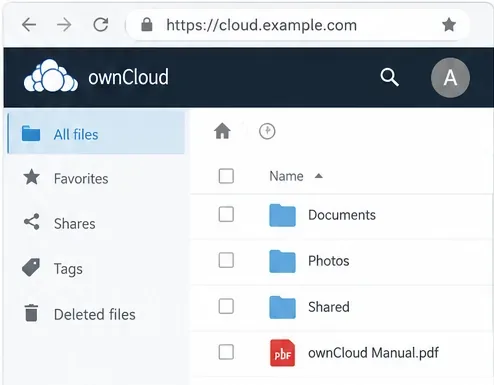
Task: Click the ownCloud cloud logo
Action: [51, 76]
